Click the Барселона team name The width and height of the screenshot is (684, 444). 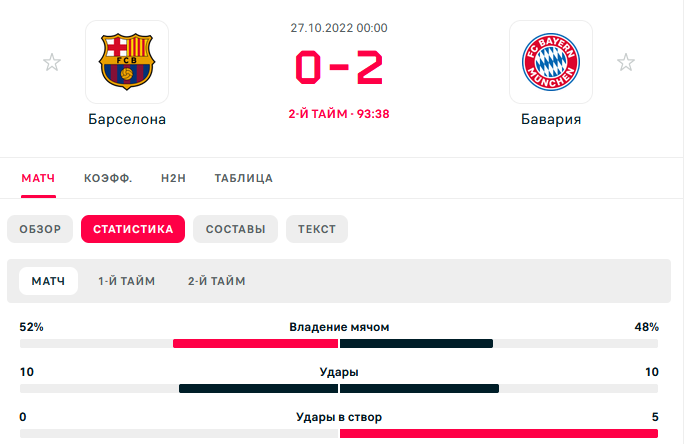pos(127,119)
